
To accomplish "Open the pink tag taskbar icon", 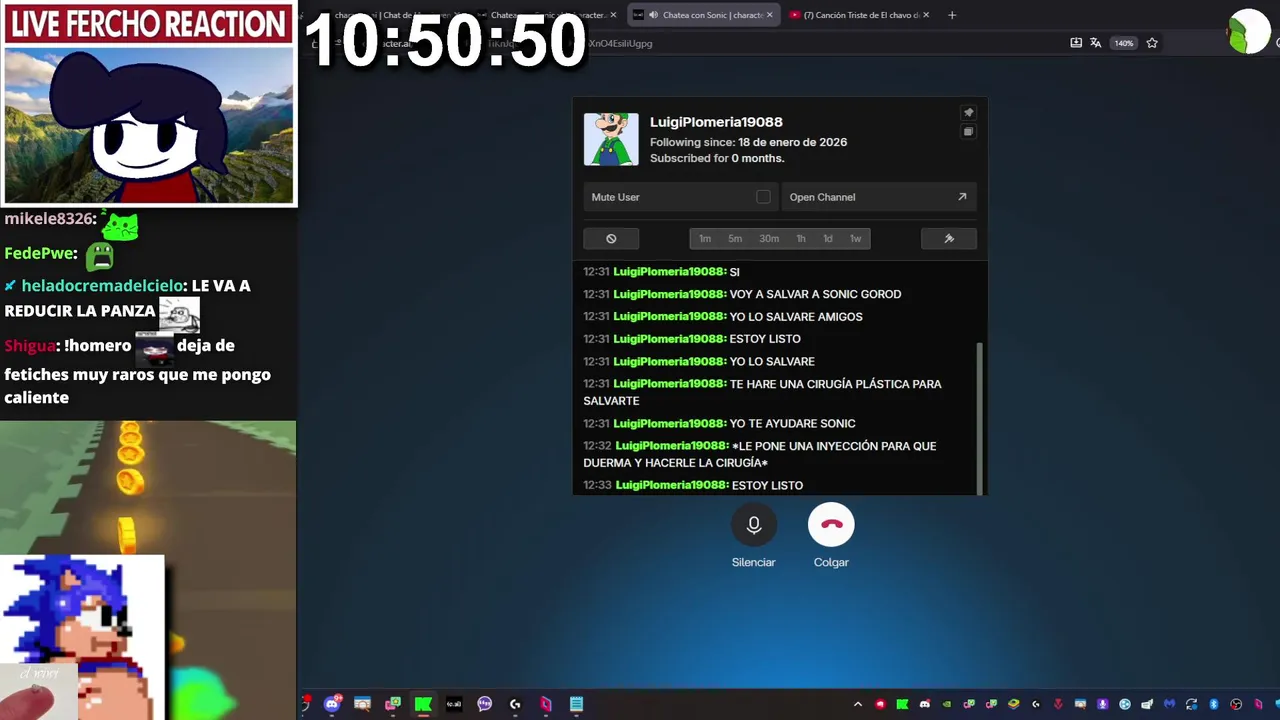I will click(545, 704).
